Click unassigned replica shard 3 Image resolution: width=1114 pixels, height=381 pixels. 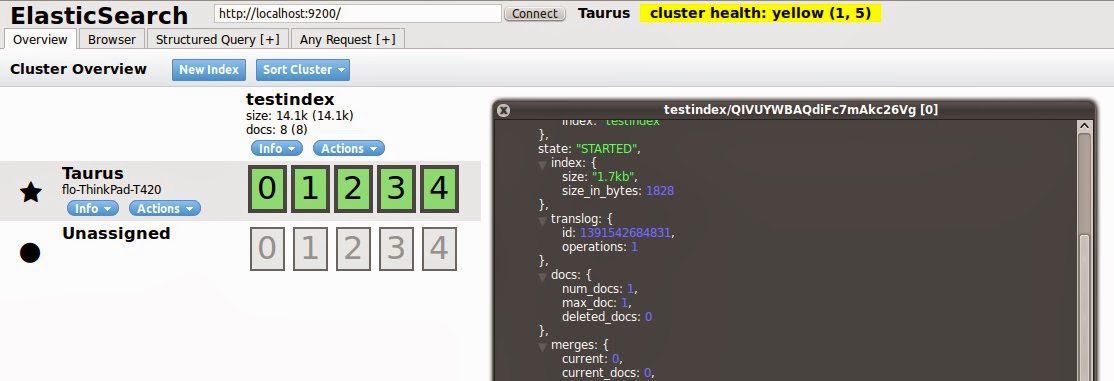(x=396, y=249)
